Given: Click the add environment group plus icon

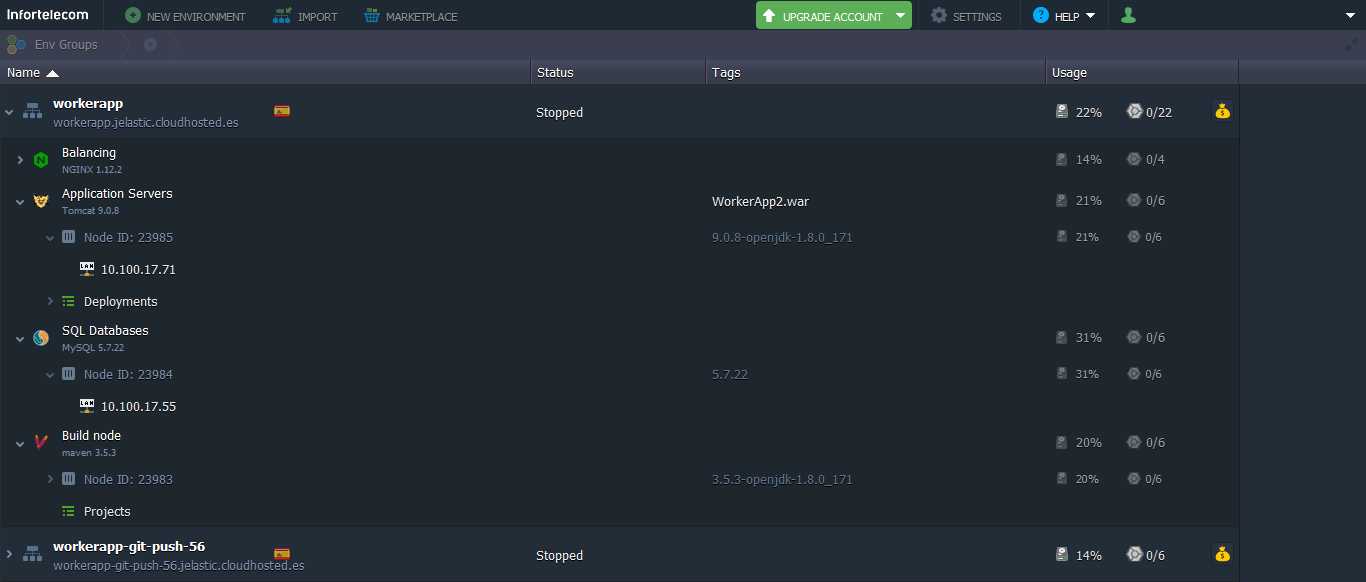Looking at the screenshot, I should point(150,44).
